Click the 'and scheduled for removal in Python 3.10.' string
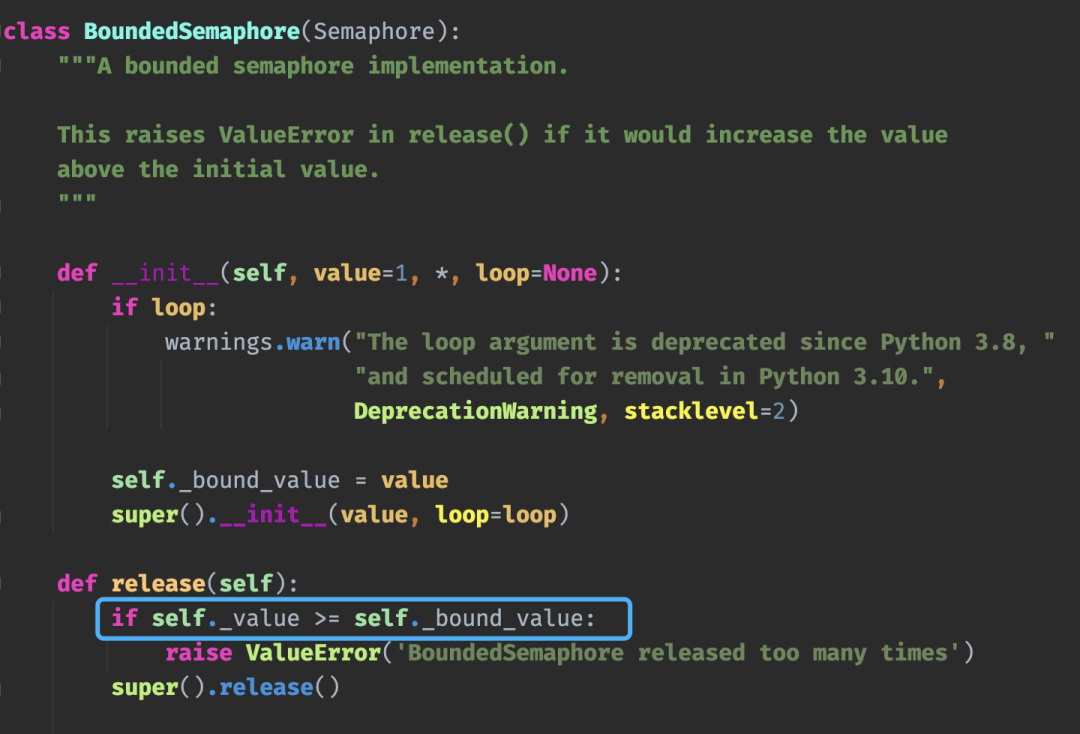The image size is (1080, 734). [x=649, y=377]
